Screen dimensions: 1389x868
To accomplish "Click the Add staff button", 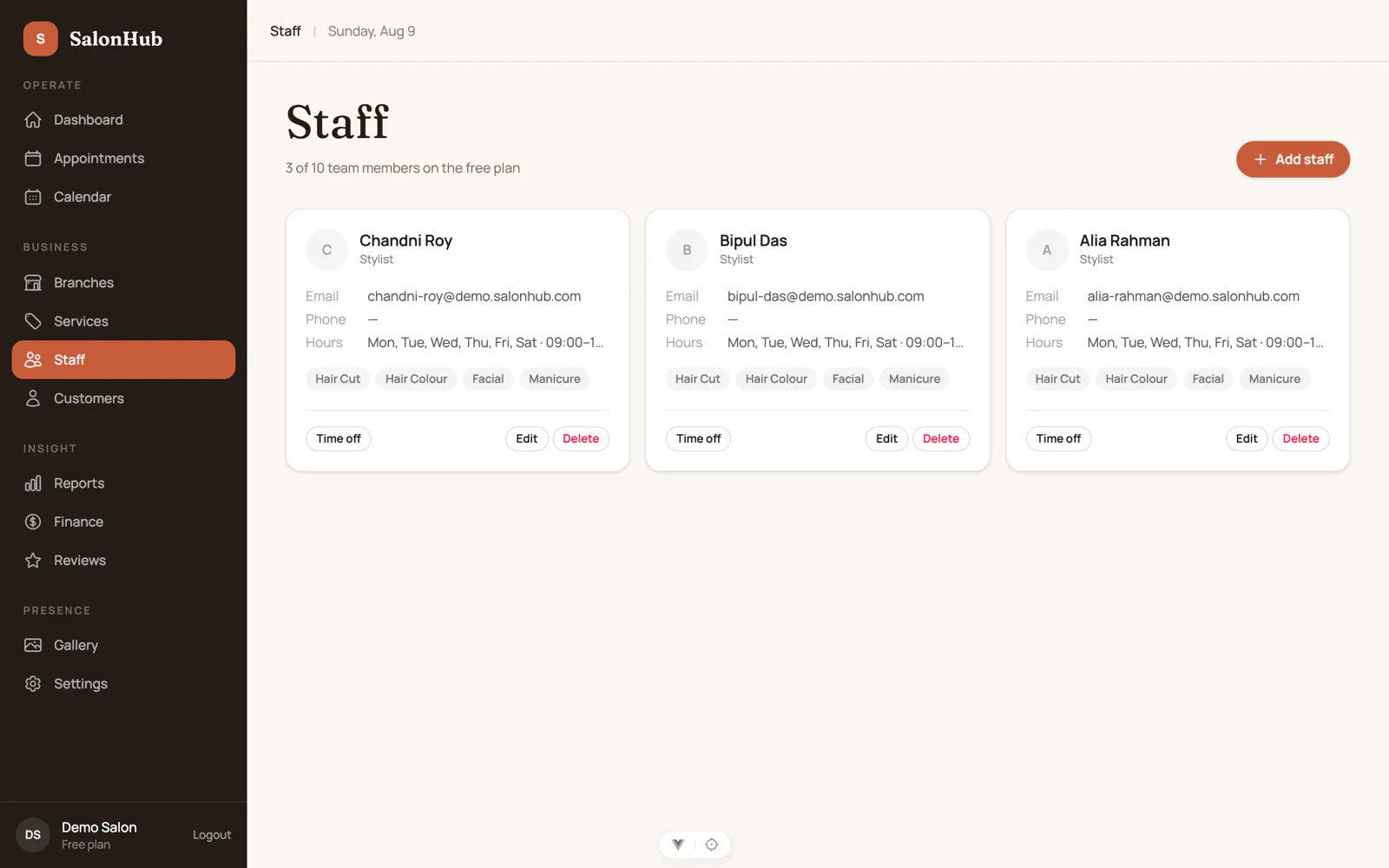I will (1293, 160).
